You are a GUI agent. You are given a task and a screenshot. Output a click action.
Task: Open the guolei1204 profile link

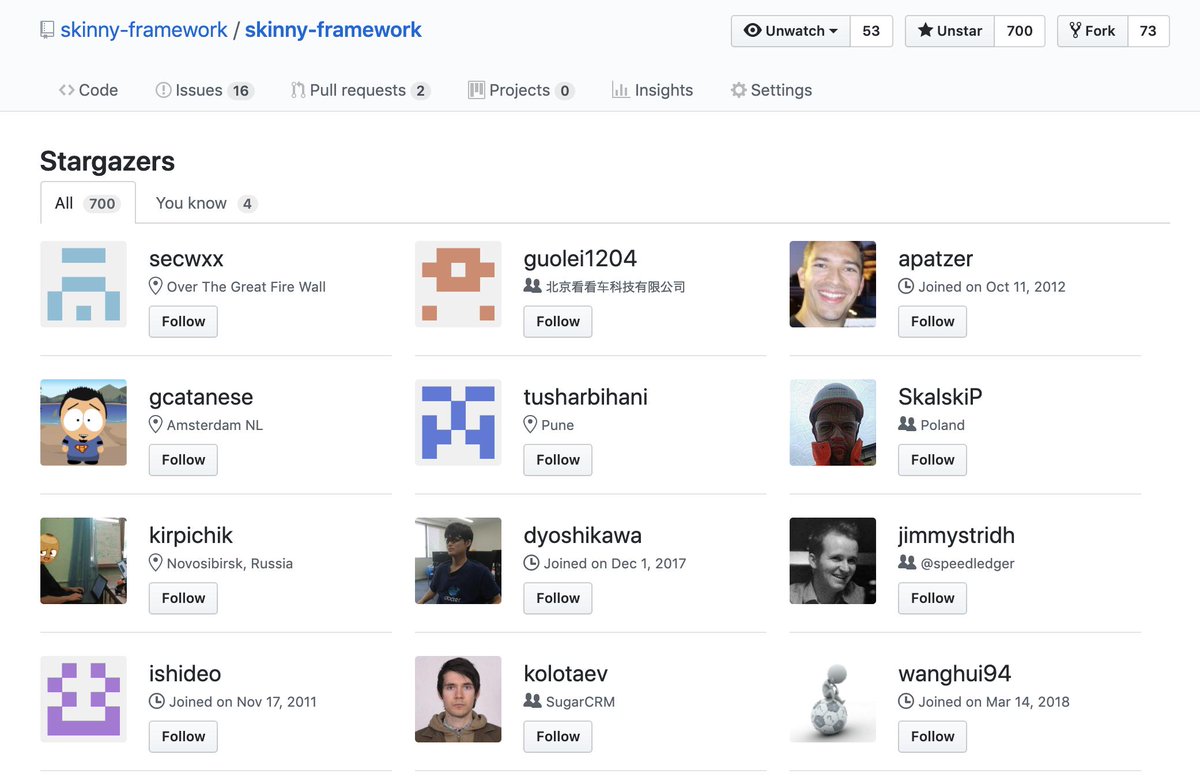point(580,259)
